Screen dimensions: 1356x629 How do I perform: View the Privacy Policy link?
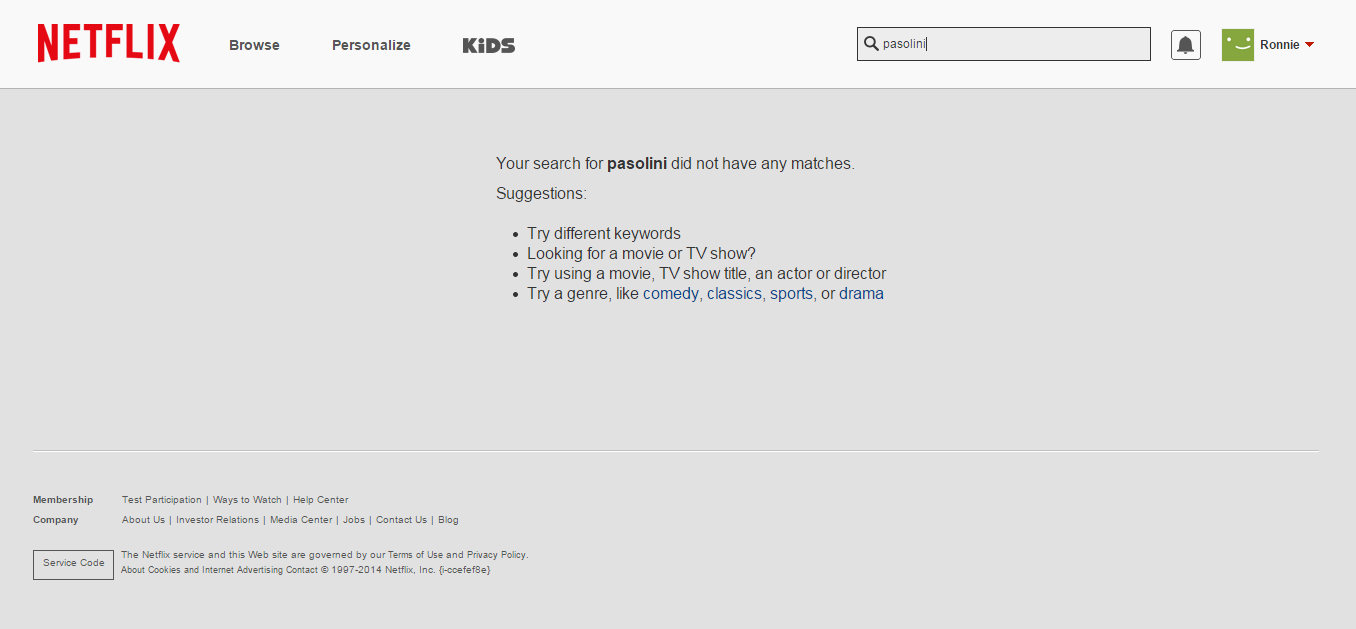coord(496,555)
